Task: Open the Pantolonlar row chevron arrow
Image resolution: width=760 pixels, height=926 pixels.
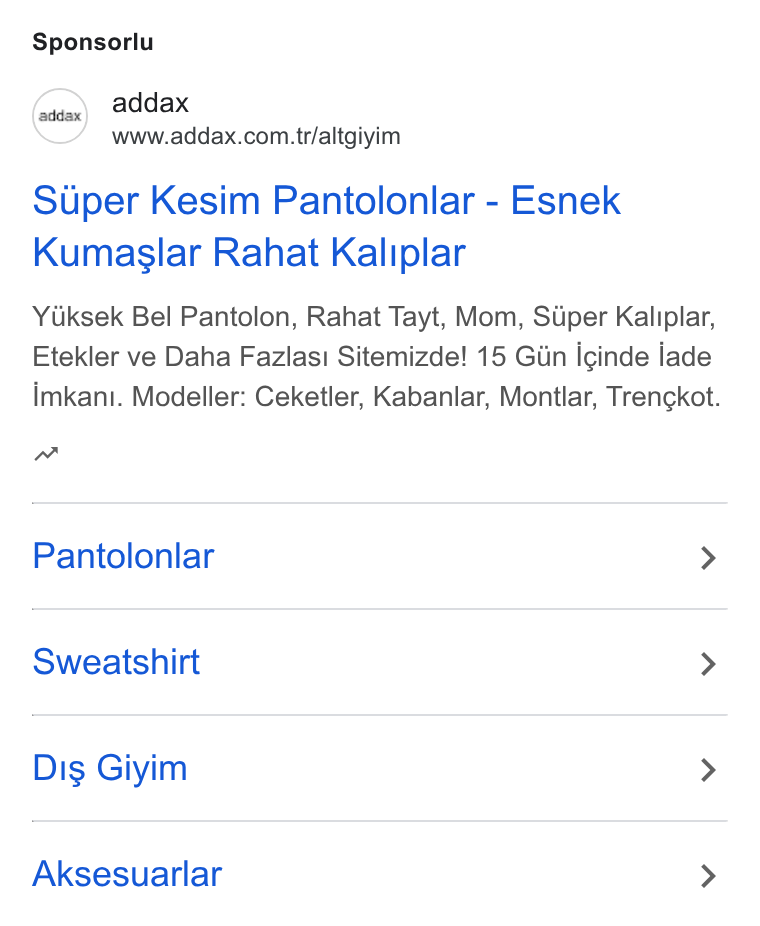Action: click(708, 557)
